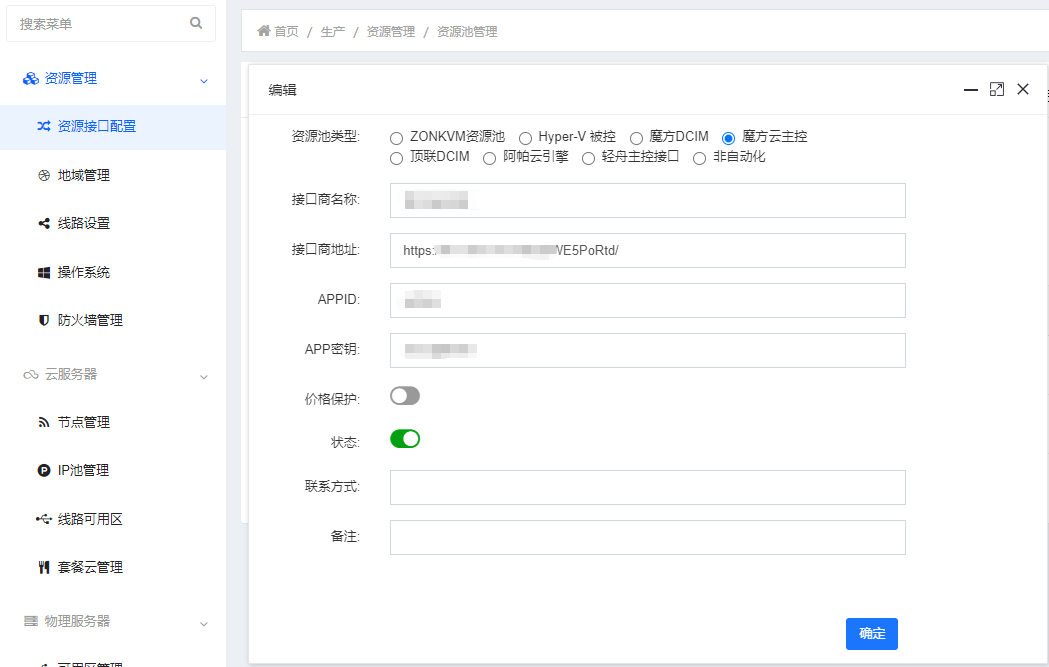Enable the 价格保护 switch

(405, 396)
